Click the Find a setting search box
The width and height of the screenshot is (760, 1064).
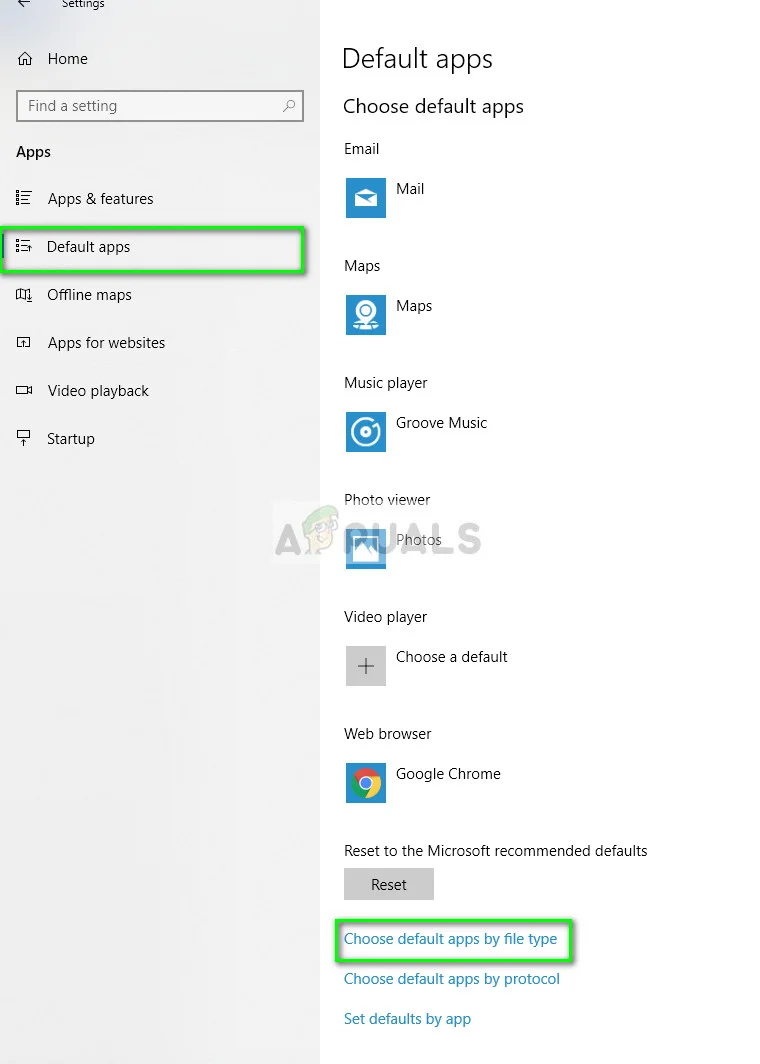(150, 106)
